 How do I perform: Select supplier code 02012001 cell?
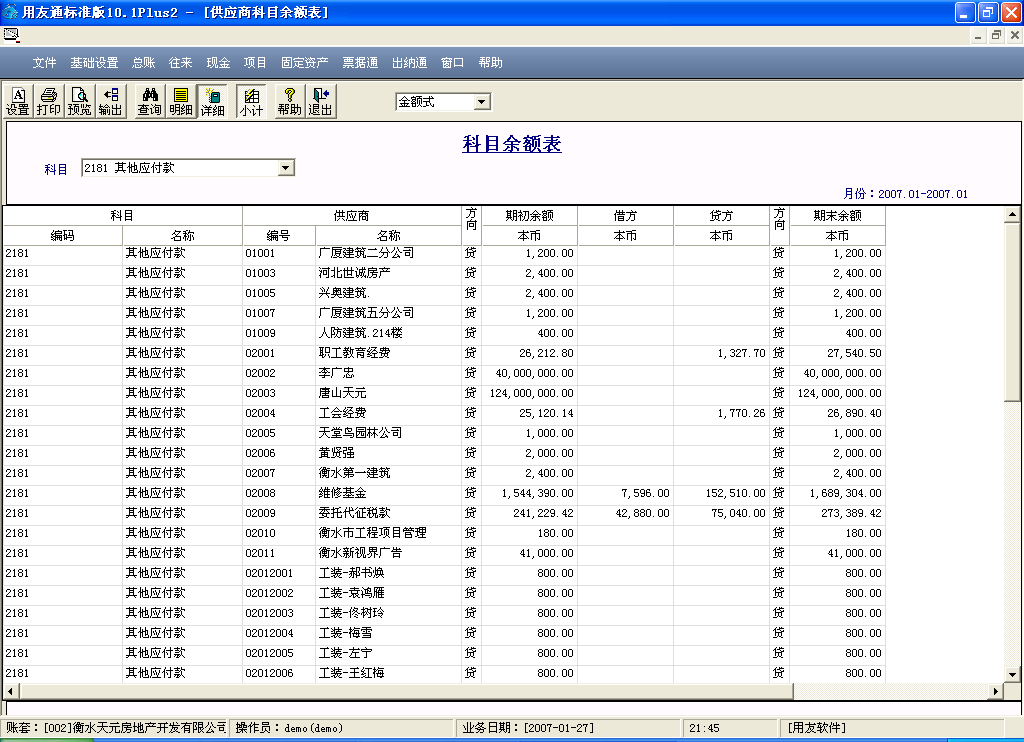[x=279, y=573]
